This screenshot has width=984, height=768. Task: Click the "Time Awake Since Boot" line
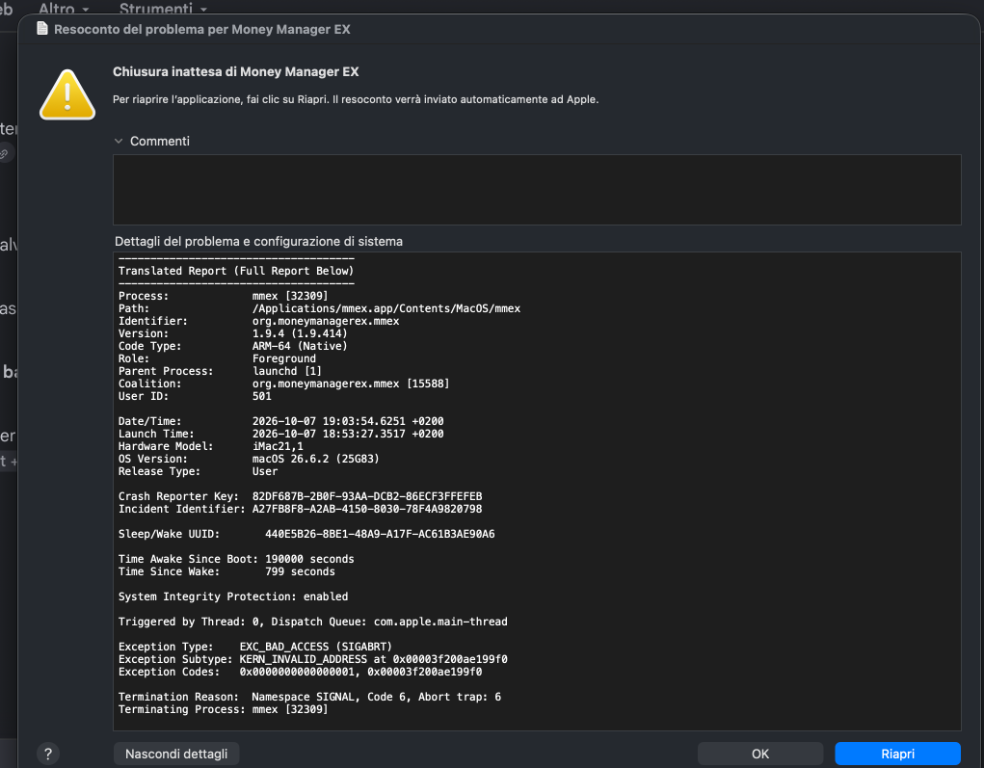click(236, 559)
